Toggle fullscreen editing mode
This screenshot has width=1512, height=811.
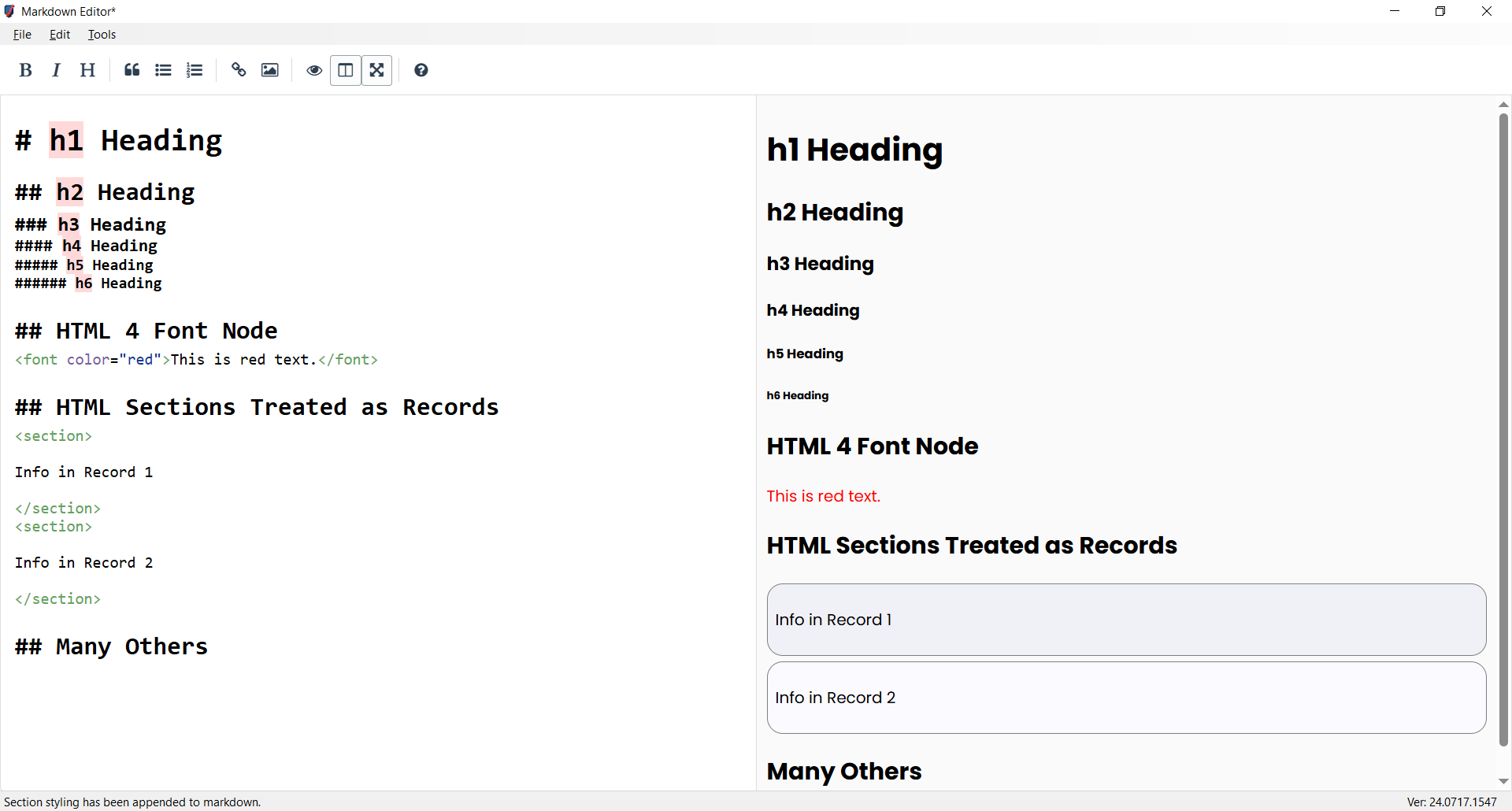click(377, 70)
